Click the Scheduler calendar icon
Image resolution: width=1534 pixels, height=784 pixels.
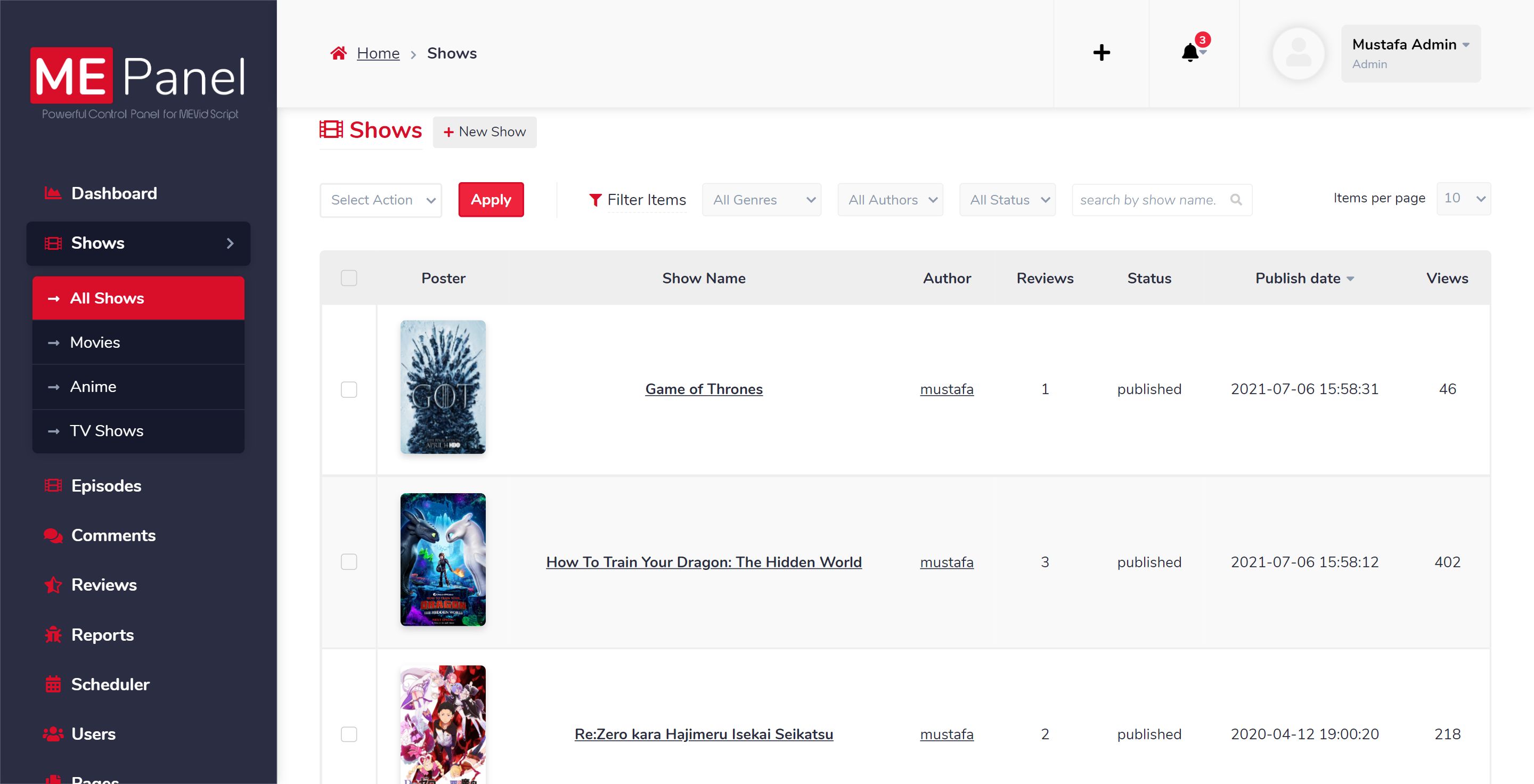pos(53,684)
